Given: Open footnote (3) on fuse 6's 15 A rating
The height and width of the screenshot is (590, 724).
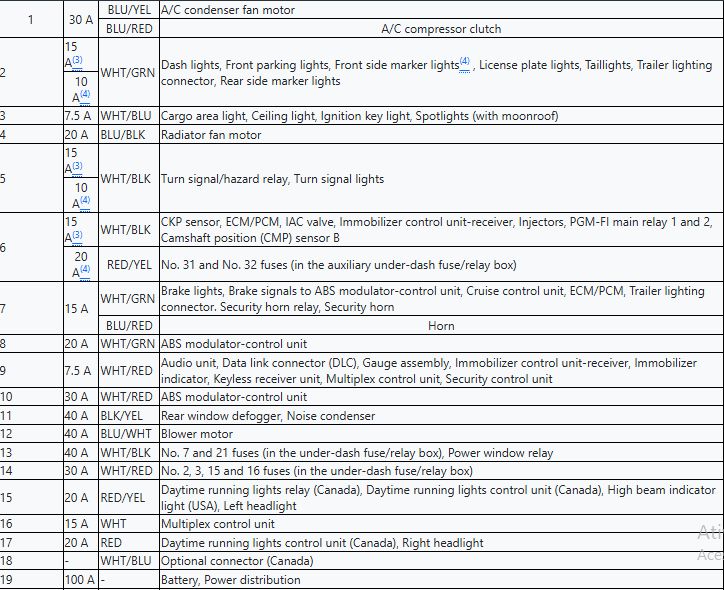Looking at the screenshot, I should point(77,236).
